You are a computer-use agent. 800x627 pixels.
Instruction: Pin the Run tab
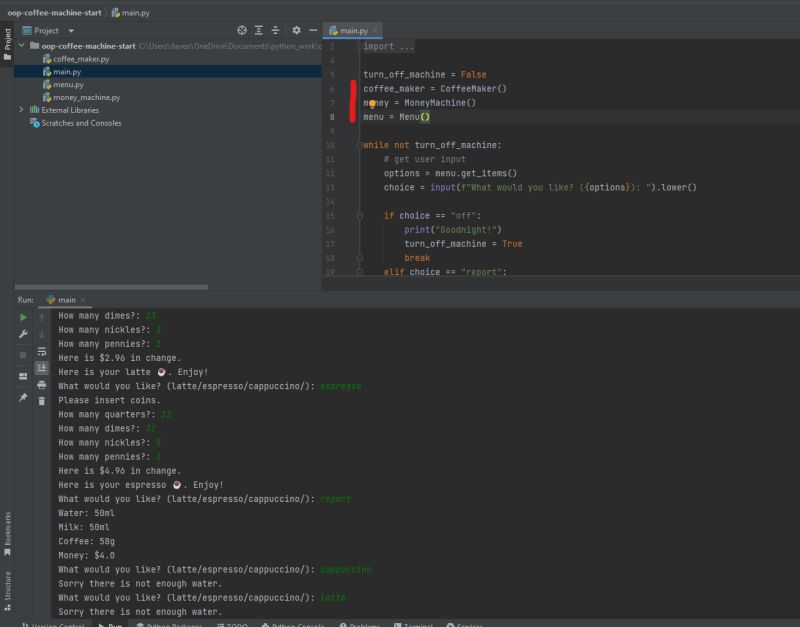point(23,397)
